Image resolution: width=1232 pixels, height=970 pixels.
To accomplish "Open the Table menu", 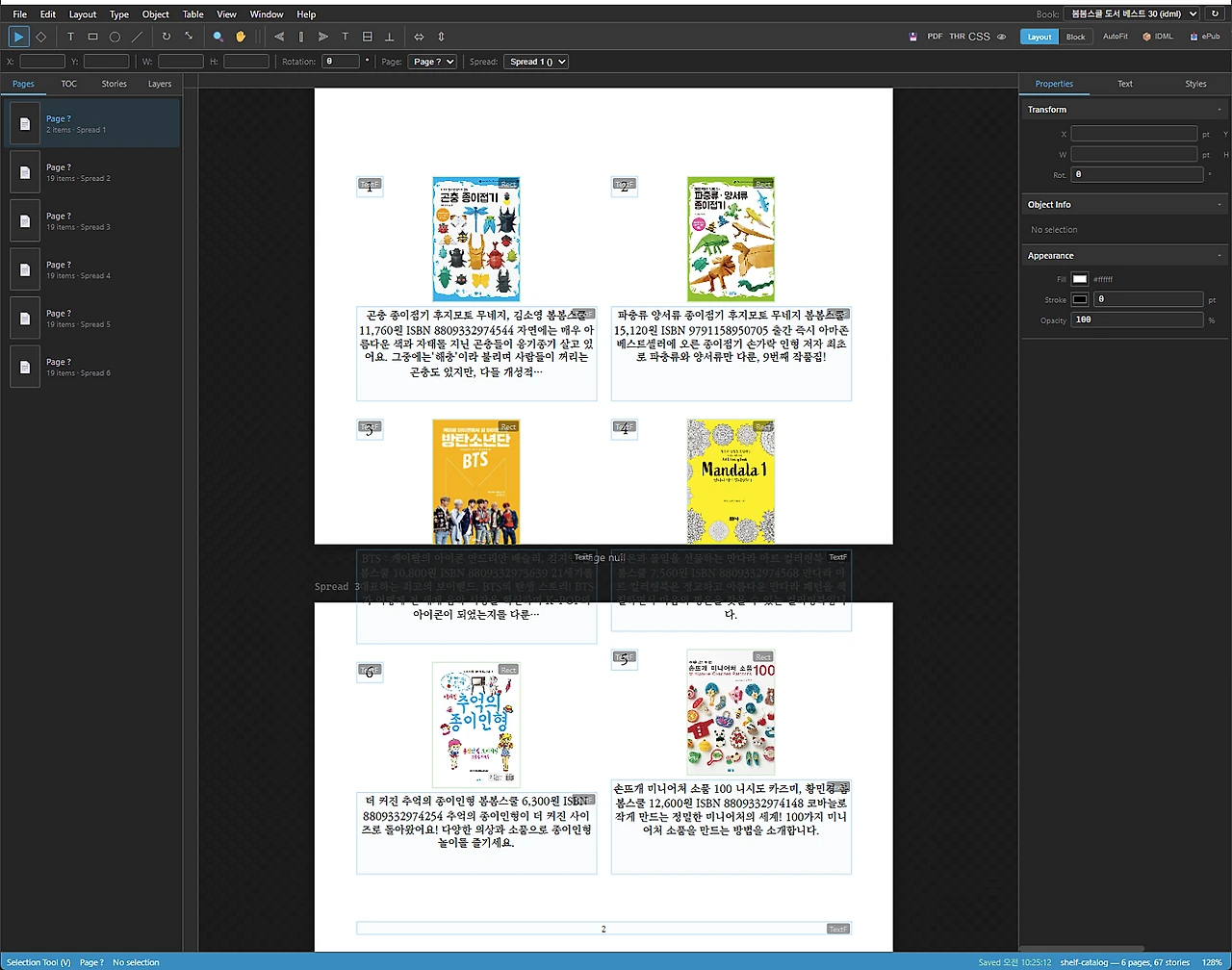I will tap(193, 14).
